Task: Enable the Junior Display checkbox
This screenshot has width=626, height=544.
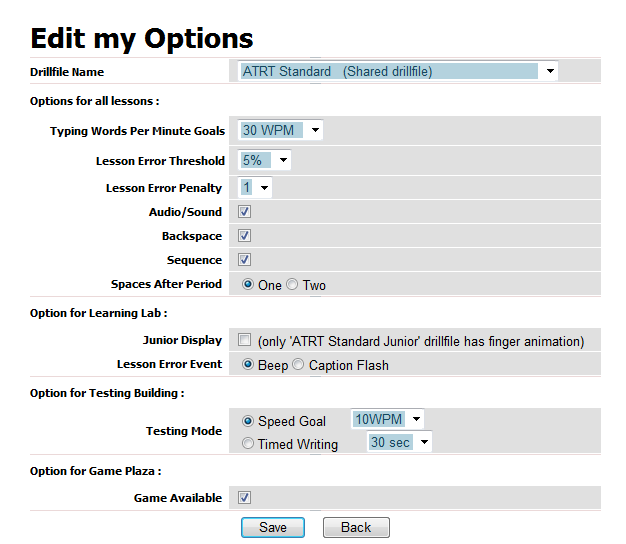Action: (x=245, y=340)
